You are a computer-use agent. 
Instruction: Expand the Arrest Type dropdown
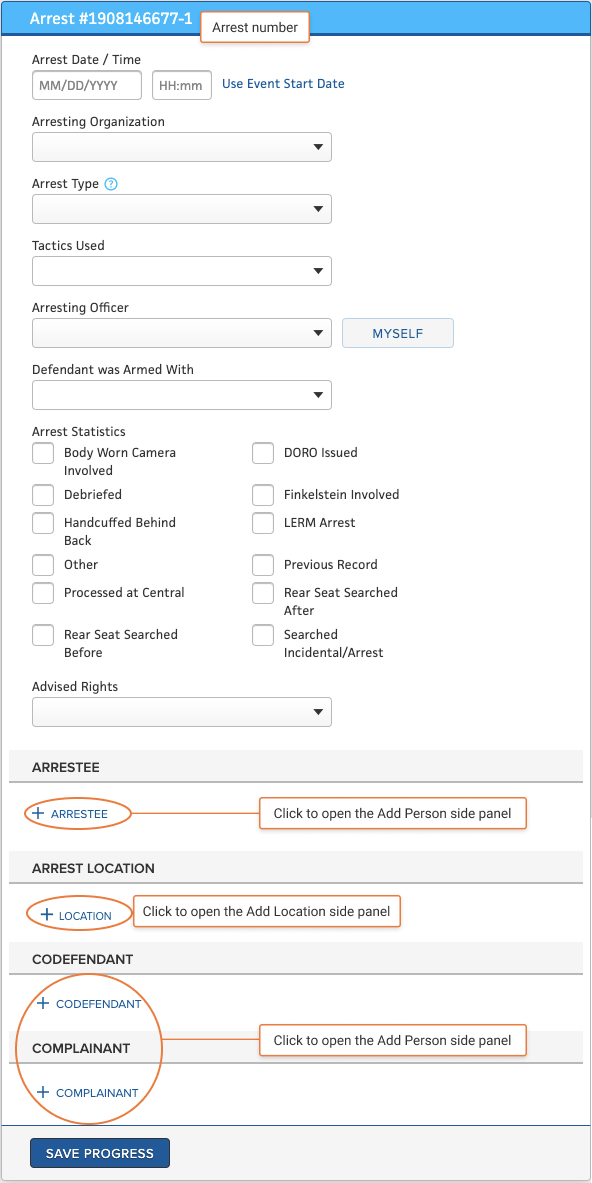click(181, 209)
